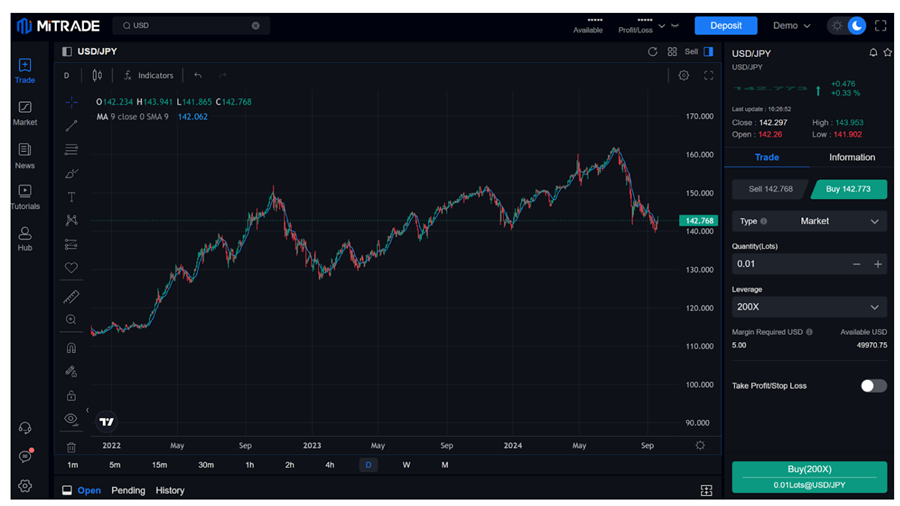Add USD/JPY to favorites star

point(887,53)
